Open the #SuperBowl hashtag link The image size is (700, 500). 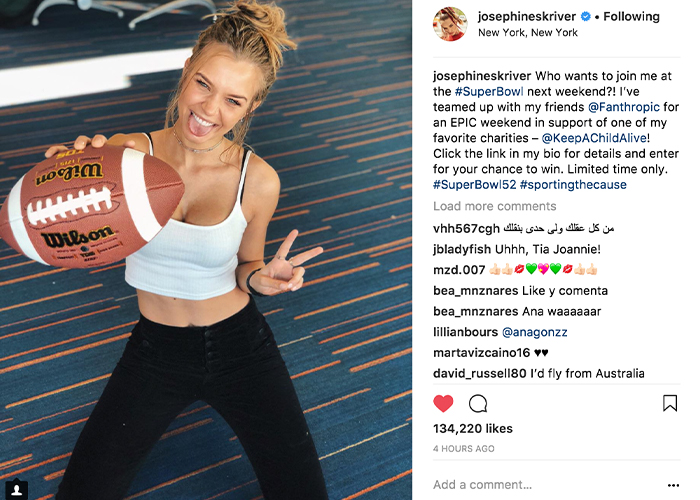click(x=489, y=92)
